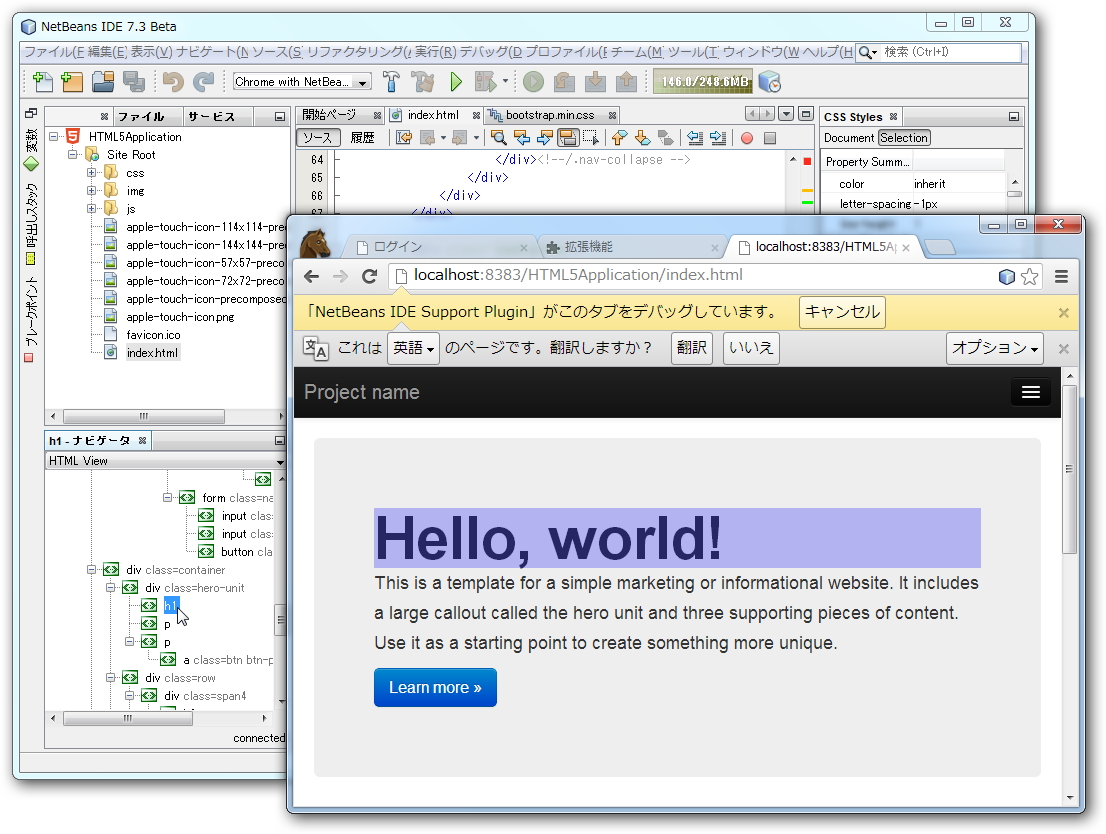
Task: Click Find Selection magnifier in editor toolbar
Action: click(498, 138)
